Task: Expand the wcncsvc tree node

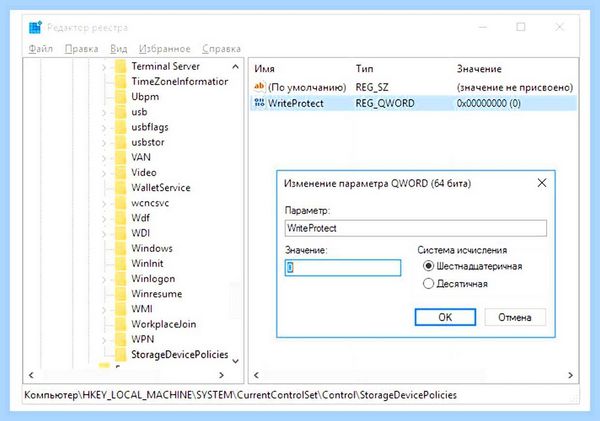Action: pyautogui.click(x=104, y=204)
